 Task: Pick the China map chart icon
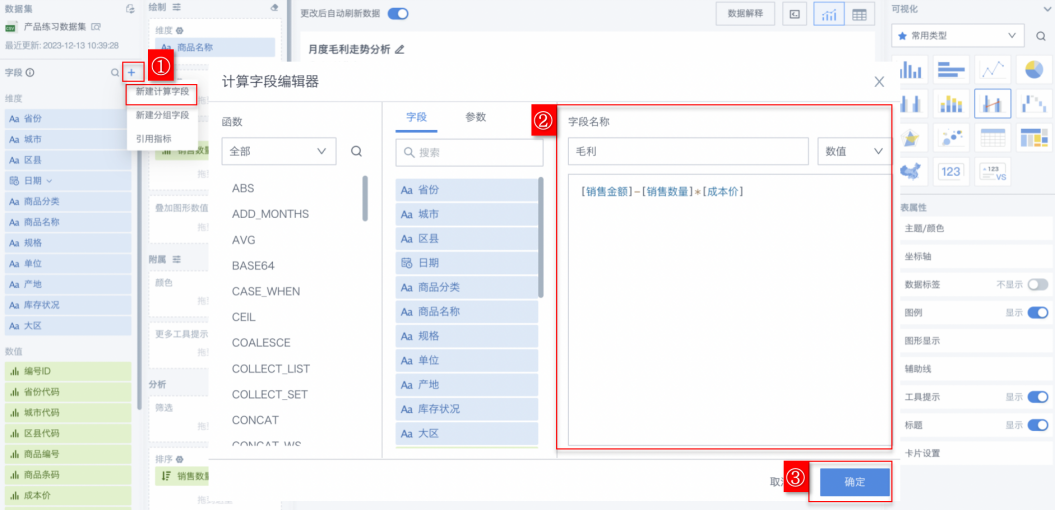point(910,172)
